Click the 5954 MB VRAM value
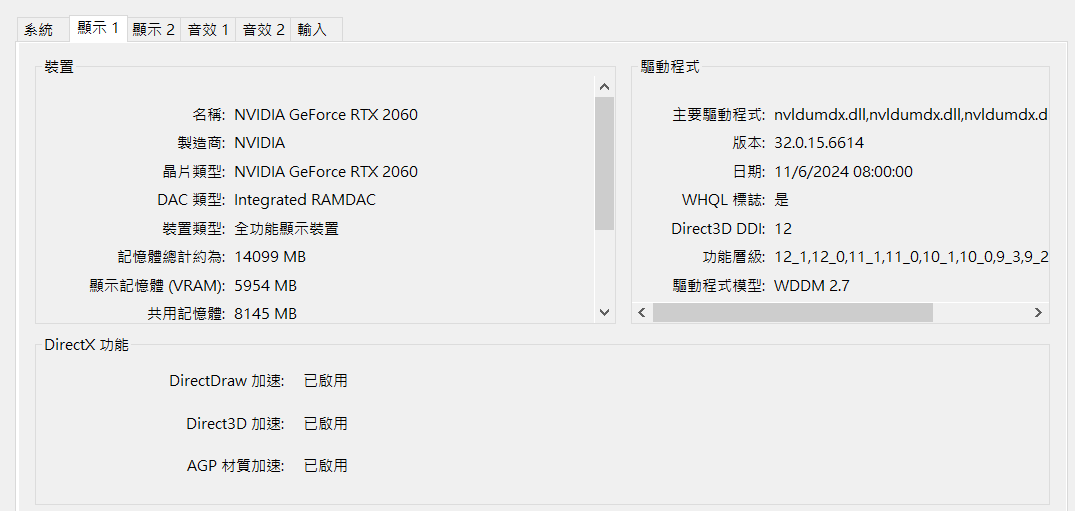Image resolution: width=1075 pixels, height=511 pixels. click(x=265, y=285)
